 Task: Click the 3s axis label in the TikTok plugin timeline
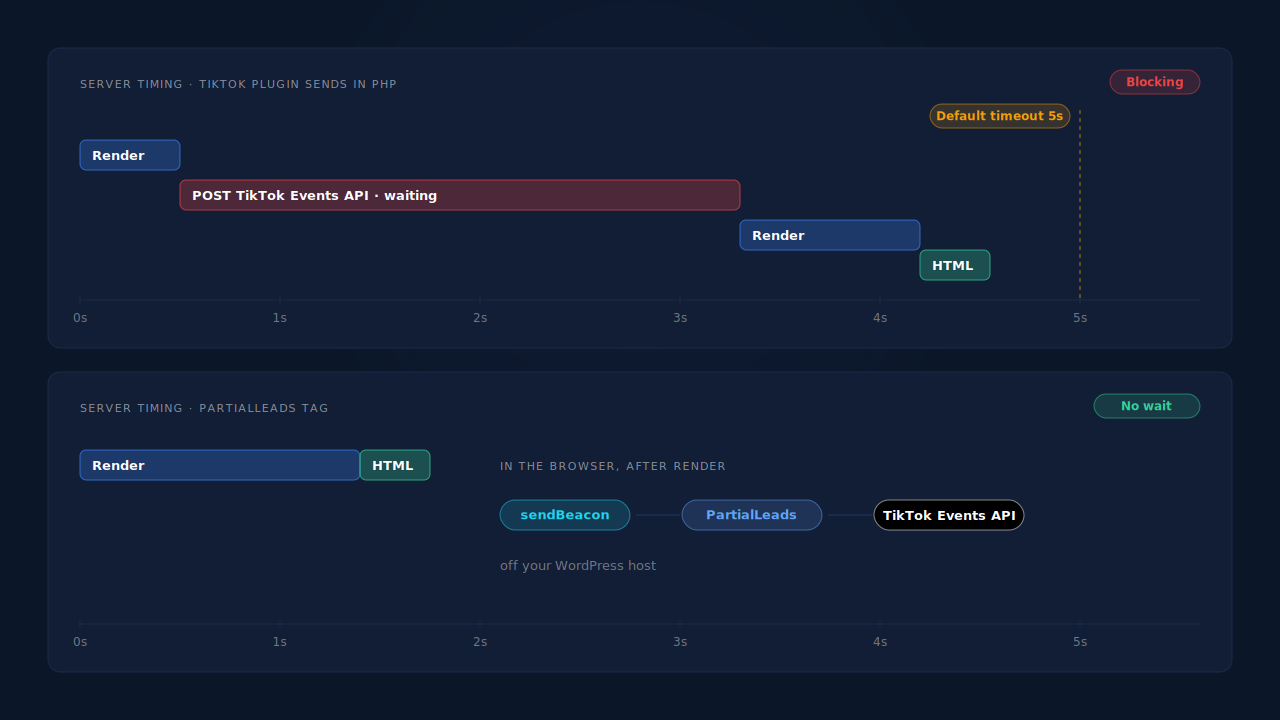(x=680, y=318)
